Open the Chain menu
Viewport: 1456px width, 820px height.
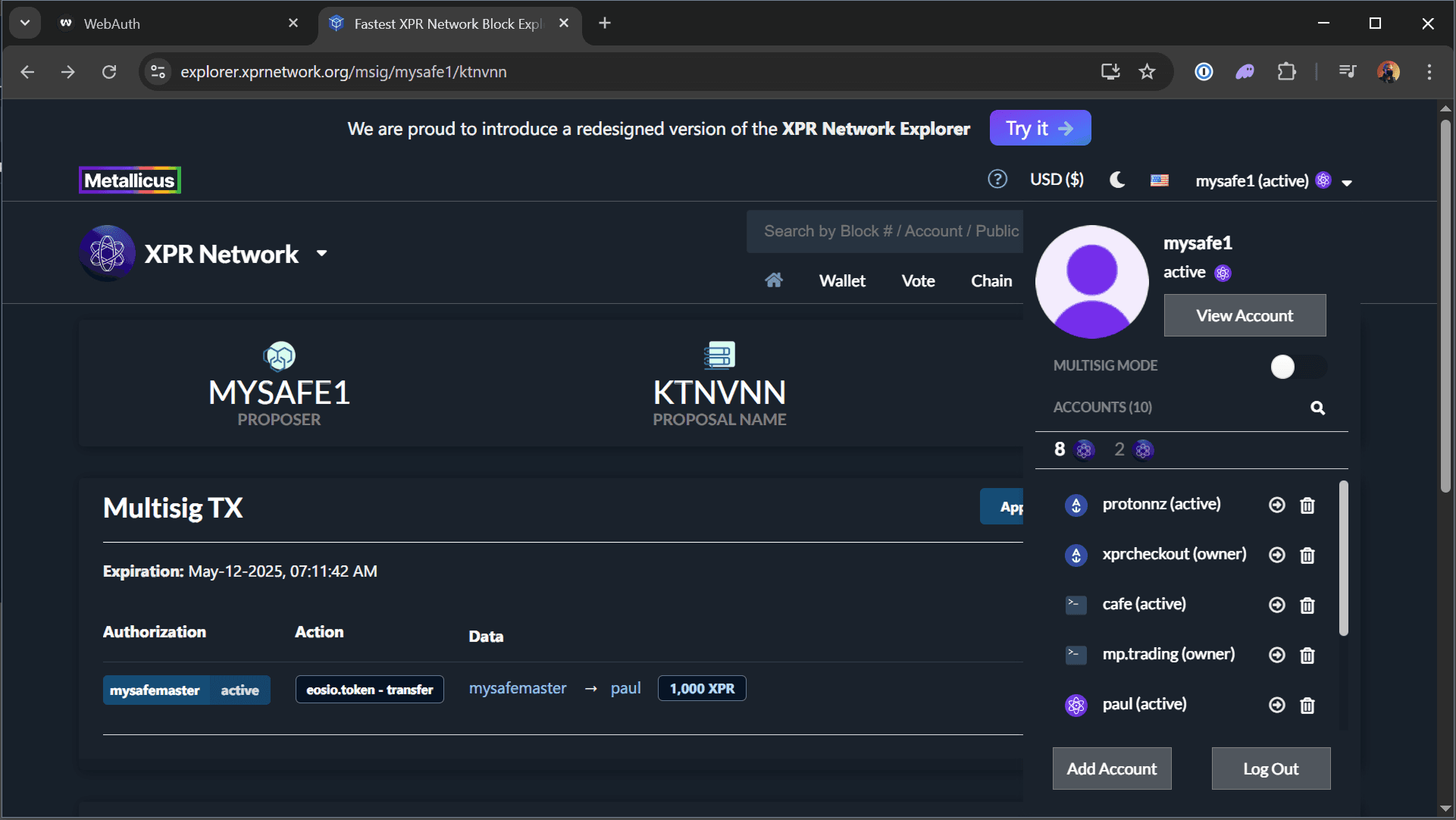pyautogui.click(x=991, y=280)
